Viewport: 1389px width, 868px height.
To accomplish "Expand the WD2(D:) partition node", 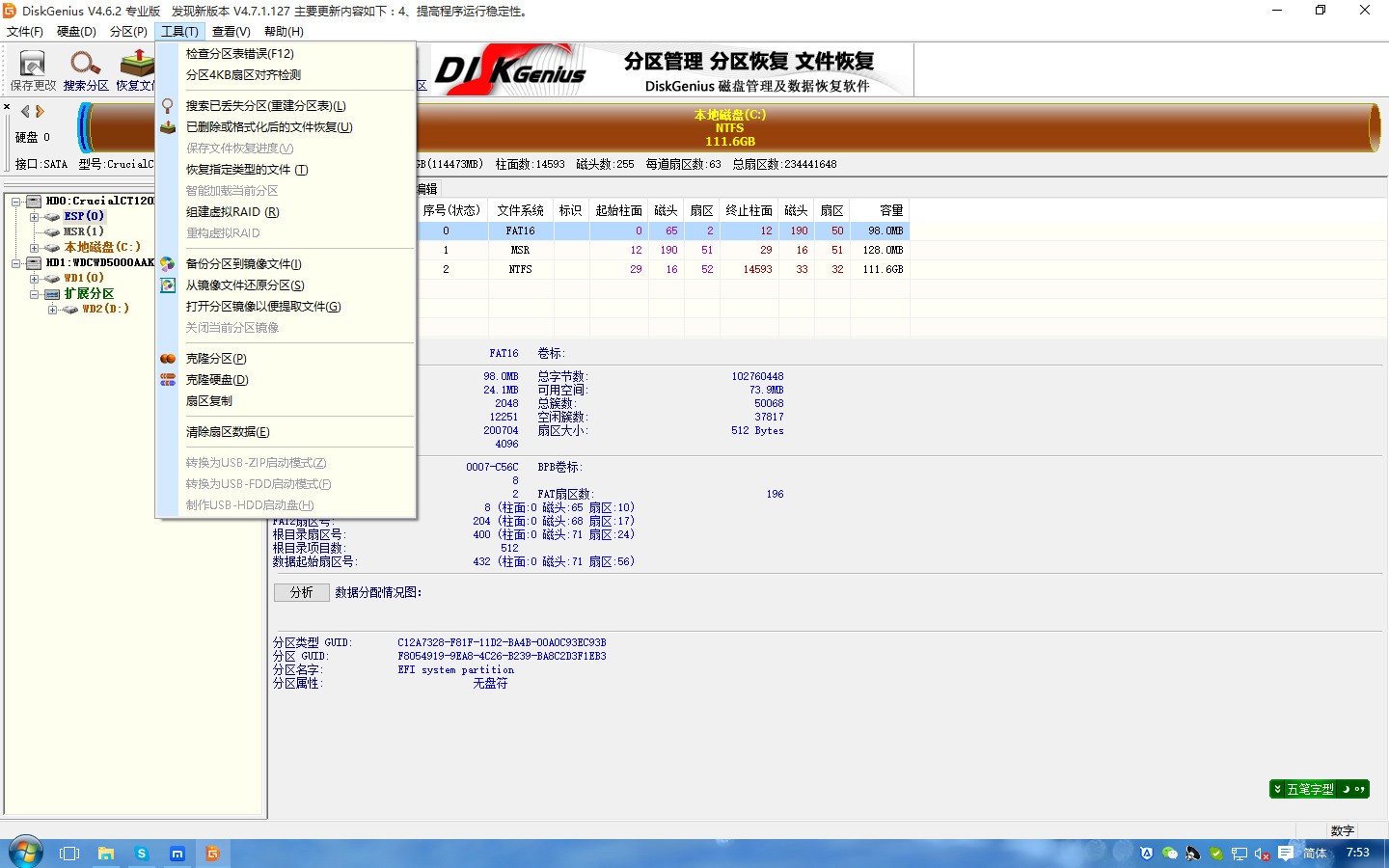I will [53, 311].
